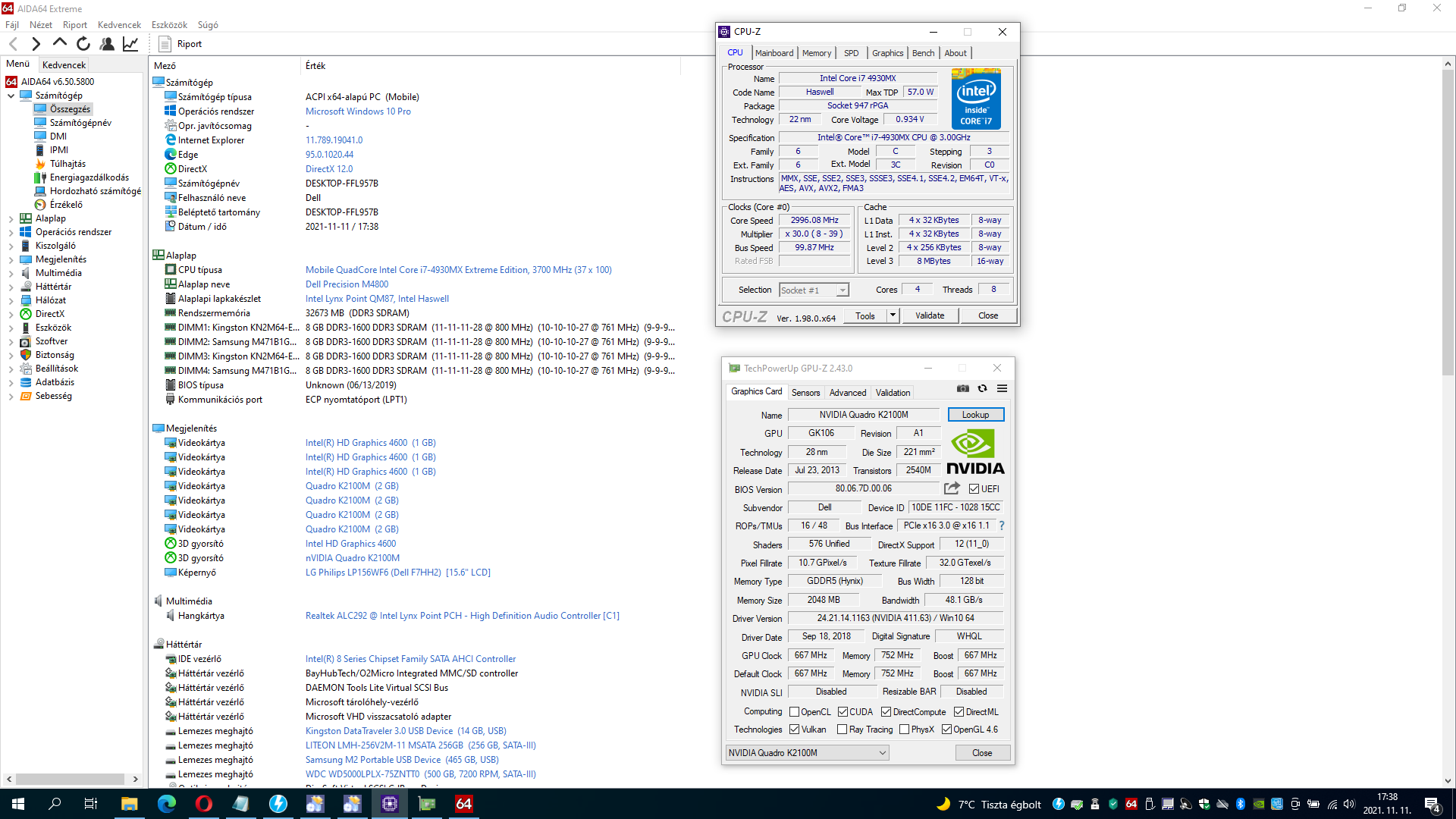This screenshot has height=819, width=1456.
Task: Expand the Alaplap tree node
Action: (x=11, y=218)
